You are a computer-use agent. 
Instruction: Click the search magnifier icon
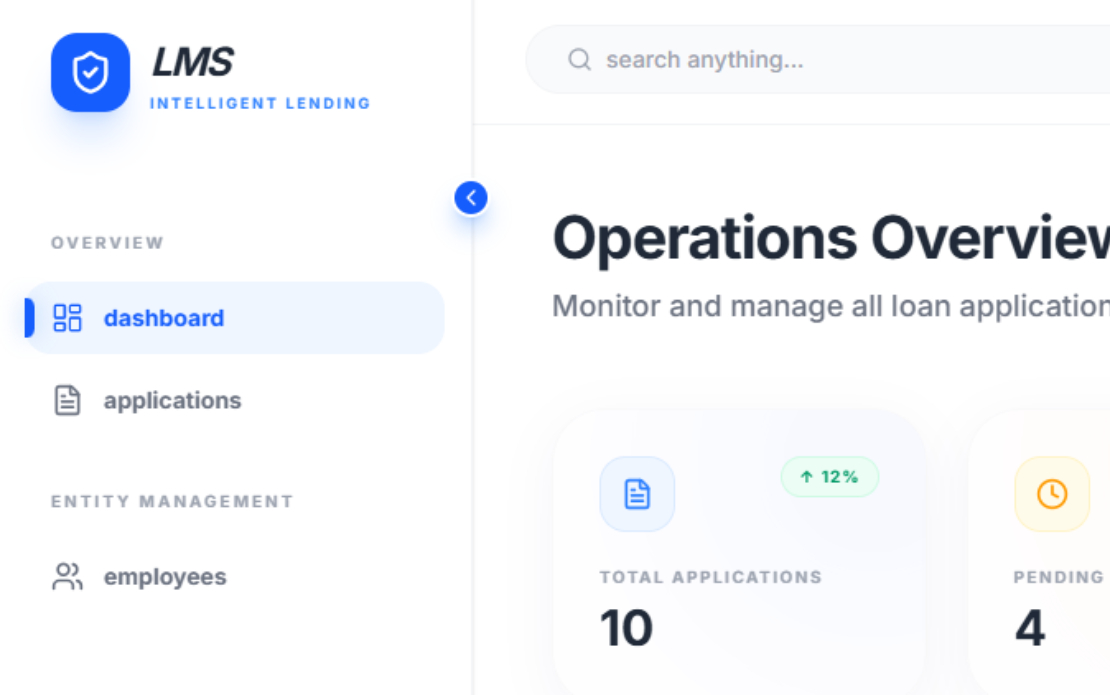pyautogui.click(x=579, y=59)
